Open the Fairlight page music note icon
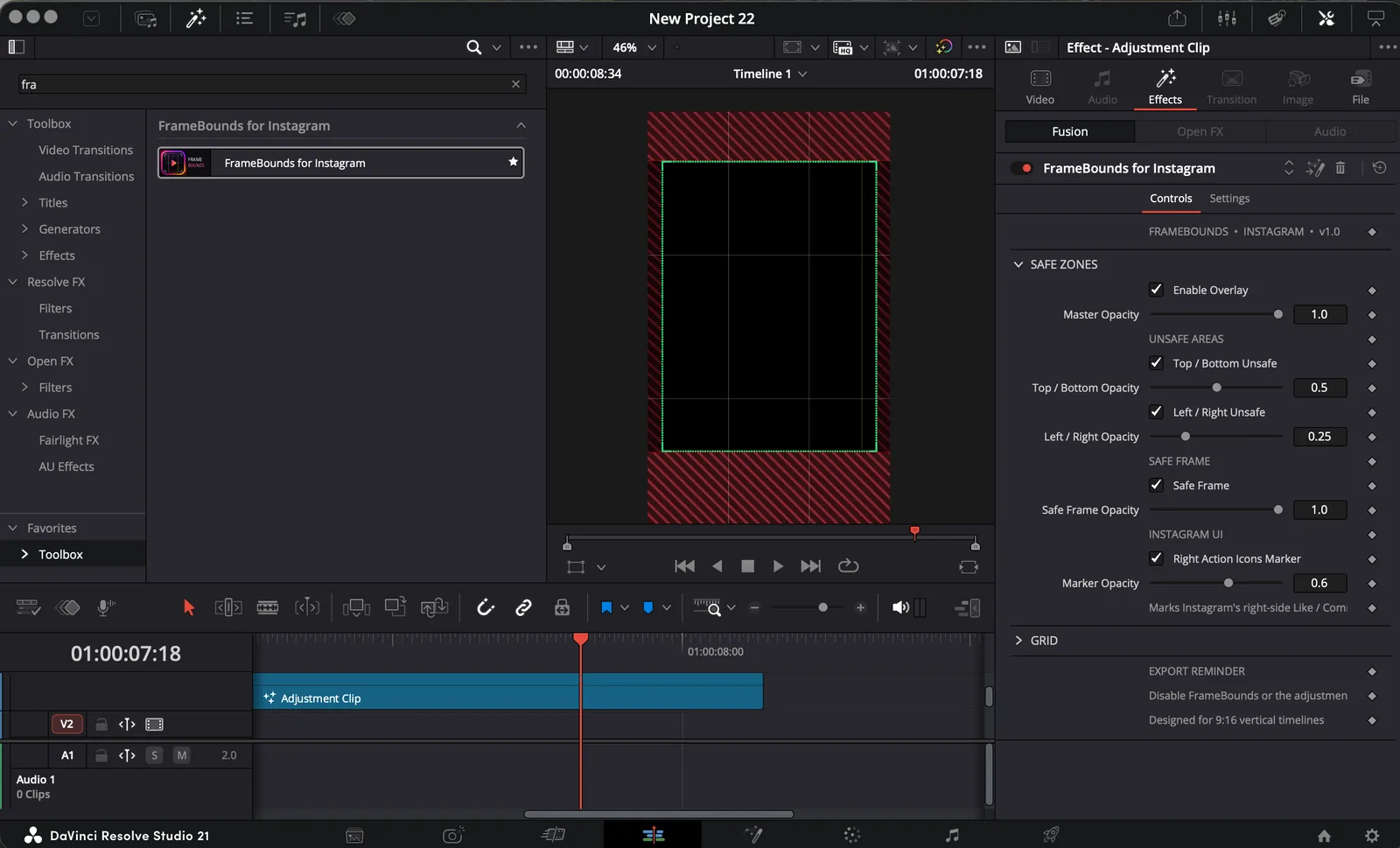This screenshot has width=1400, height=848. pyautogui.click(x=952, y=836)
